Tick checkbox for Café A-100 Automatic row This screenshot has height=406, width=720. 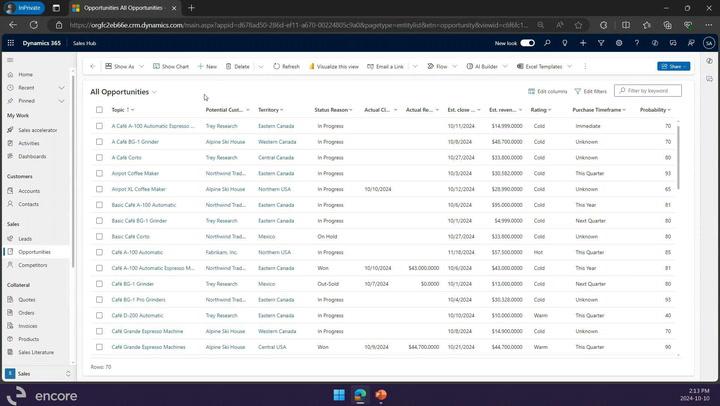(x=99, y=252)
